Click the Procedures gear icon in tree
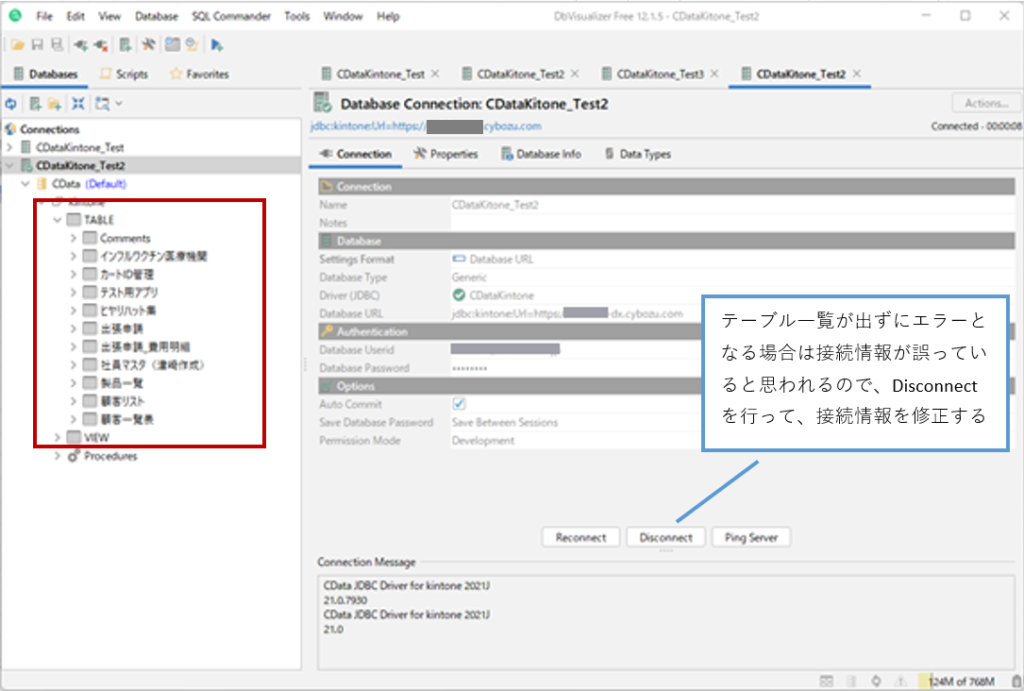Image resolution: width=1024 pixels, height=691 pixels. click(74, 455)
